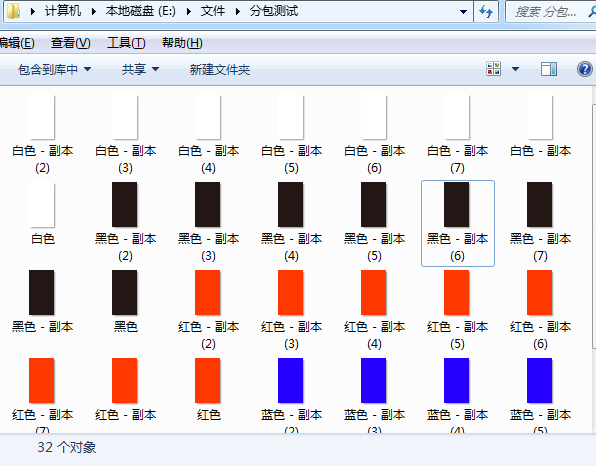Click the refresh arrows icon beside address bar
The width and height of the screenshot is (596, 466).
[486, 11]
